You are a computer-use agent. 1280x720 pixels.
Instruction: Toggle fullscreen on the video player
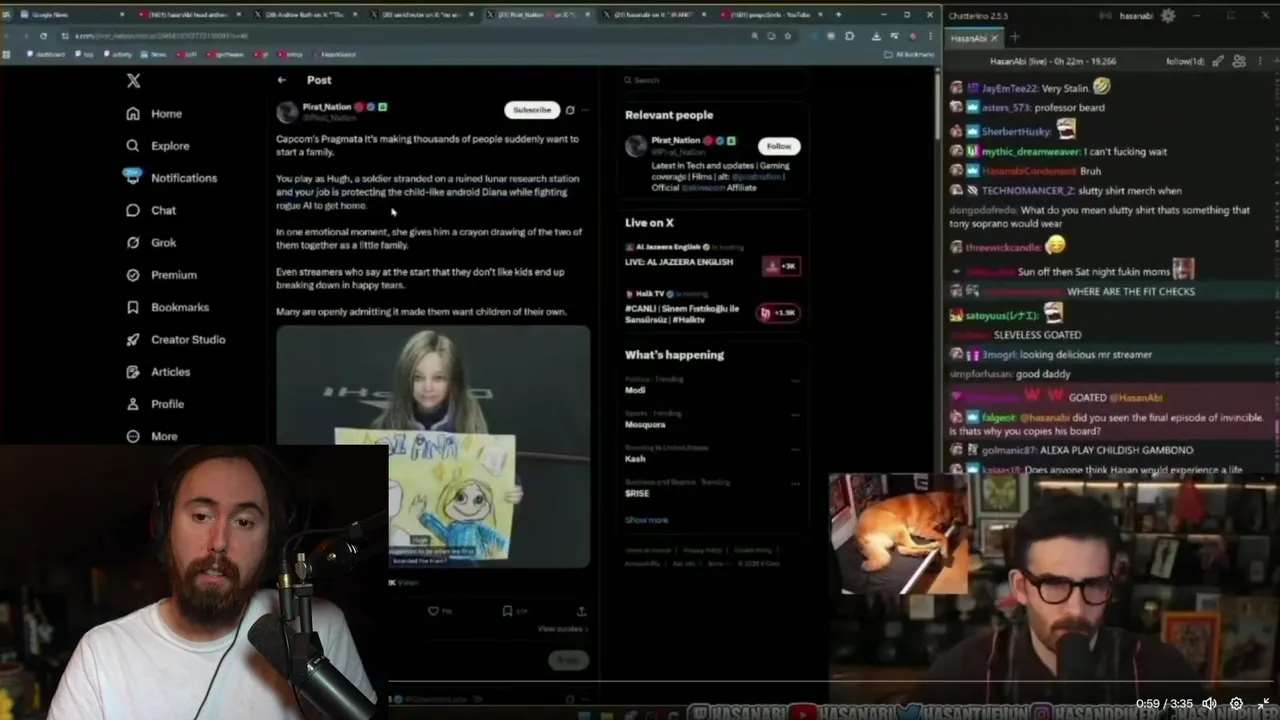[x=1263, y=704]
